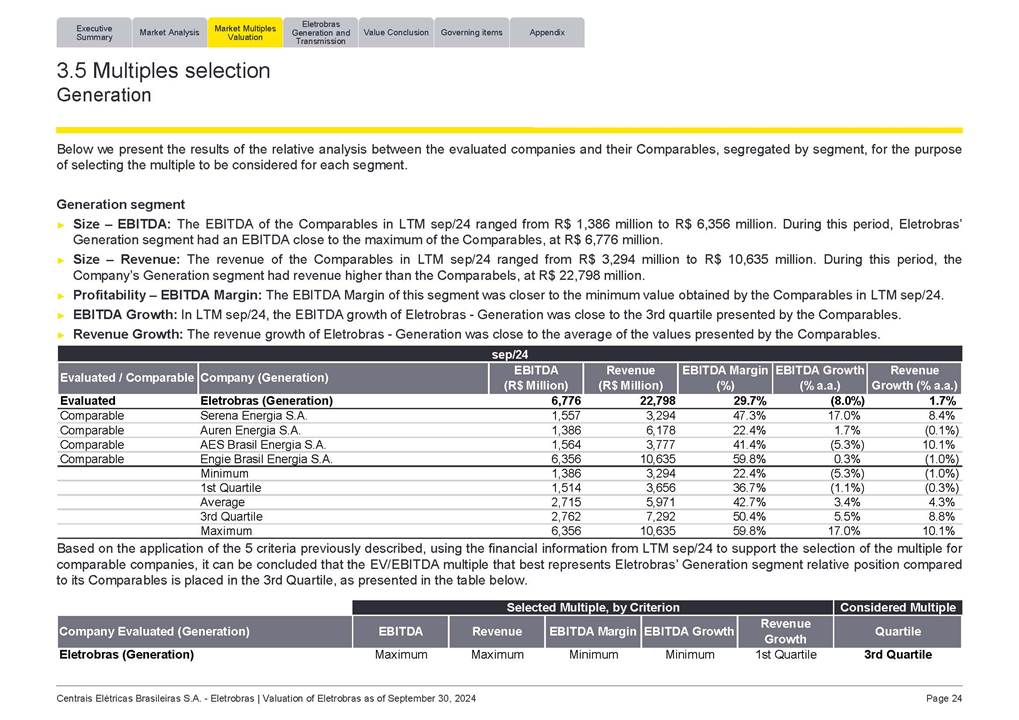Click the yellow divider bar under the heading
1019x720 pixels.
(509, 130)
